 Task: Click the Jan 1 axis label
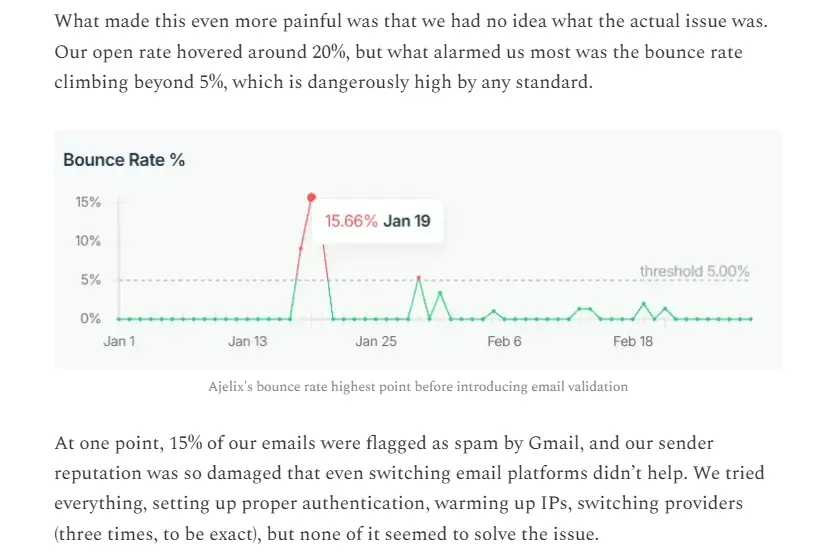pyautogui.click(x=119, y=342)
